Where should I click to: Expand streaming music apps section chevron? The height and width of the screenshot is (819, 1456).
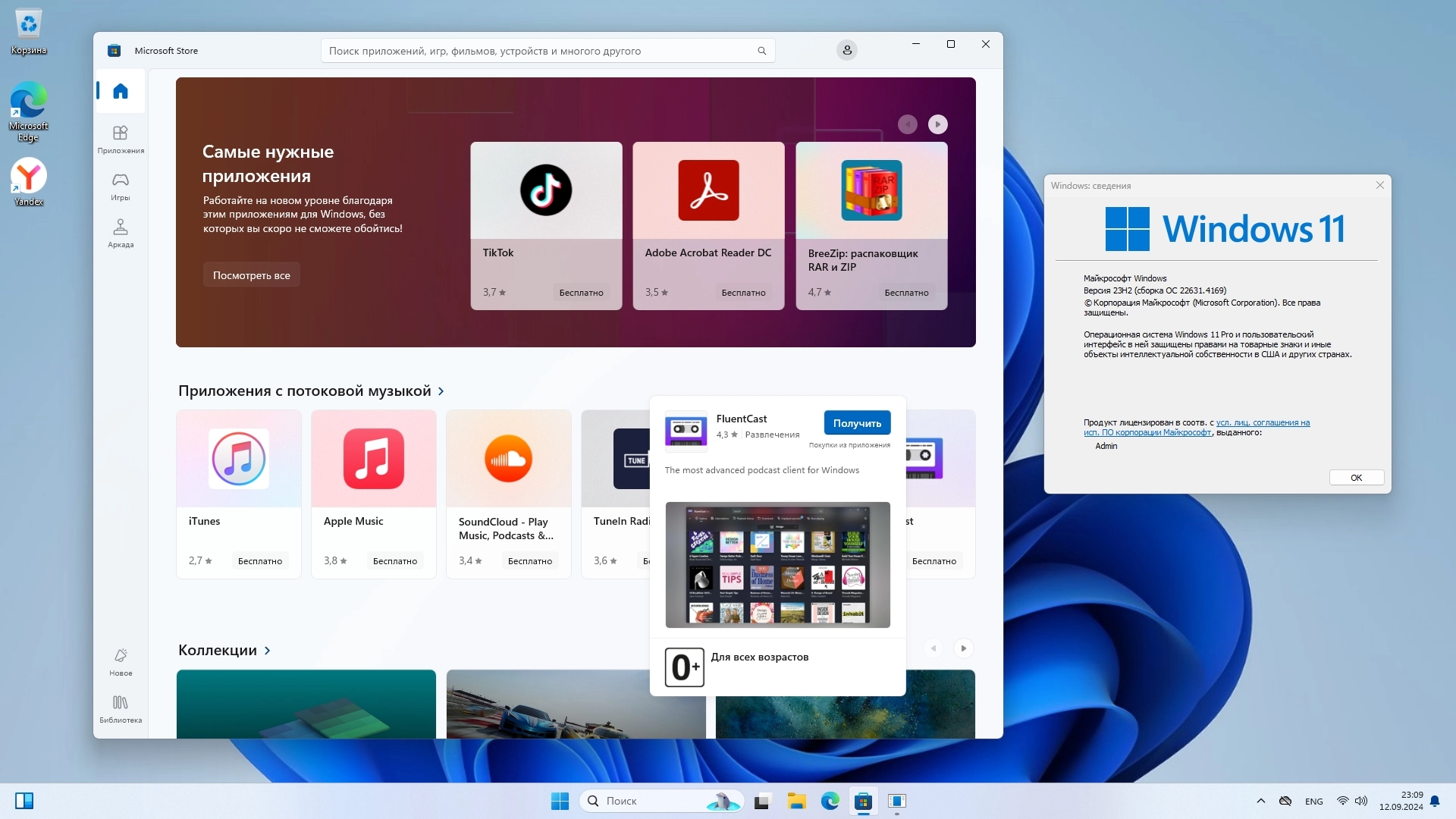point(441,391)
